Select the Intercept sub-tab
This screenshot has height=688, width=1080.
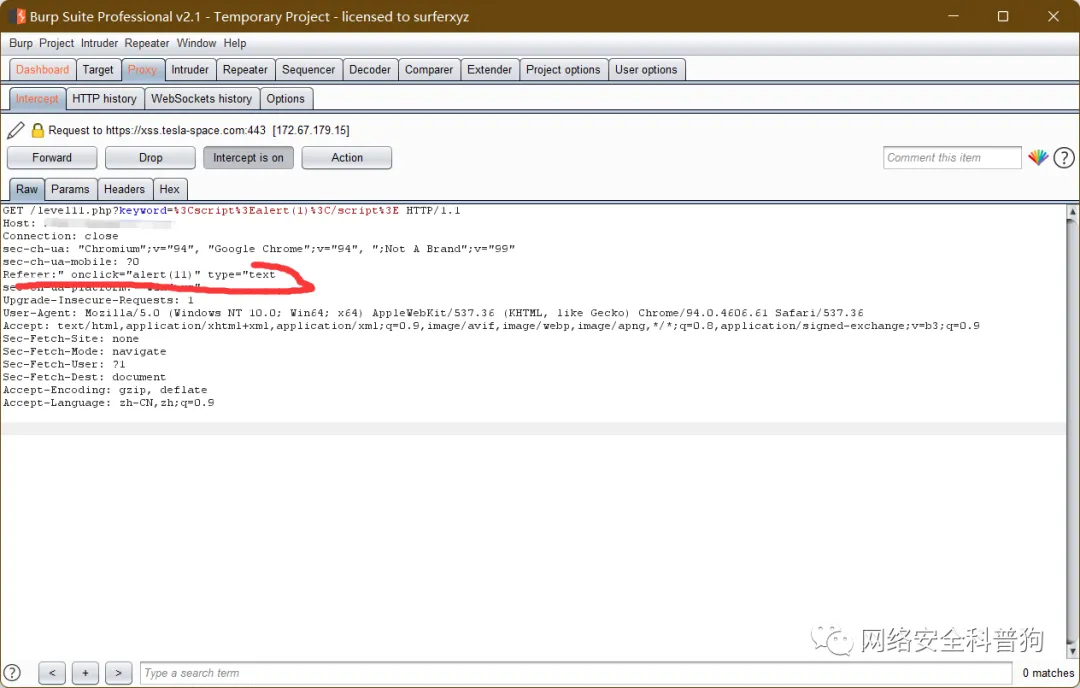(x=37, y=98)
